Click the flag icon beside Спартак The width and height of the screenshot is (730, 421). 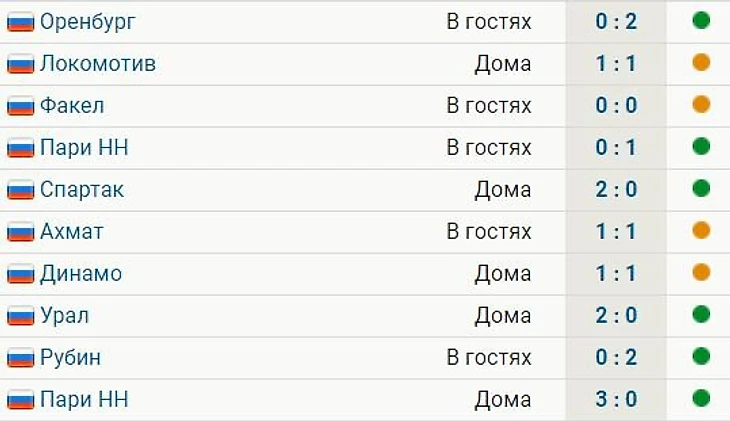(x=20, y=190)
